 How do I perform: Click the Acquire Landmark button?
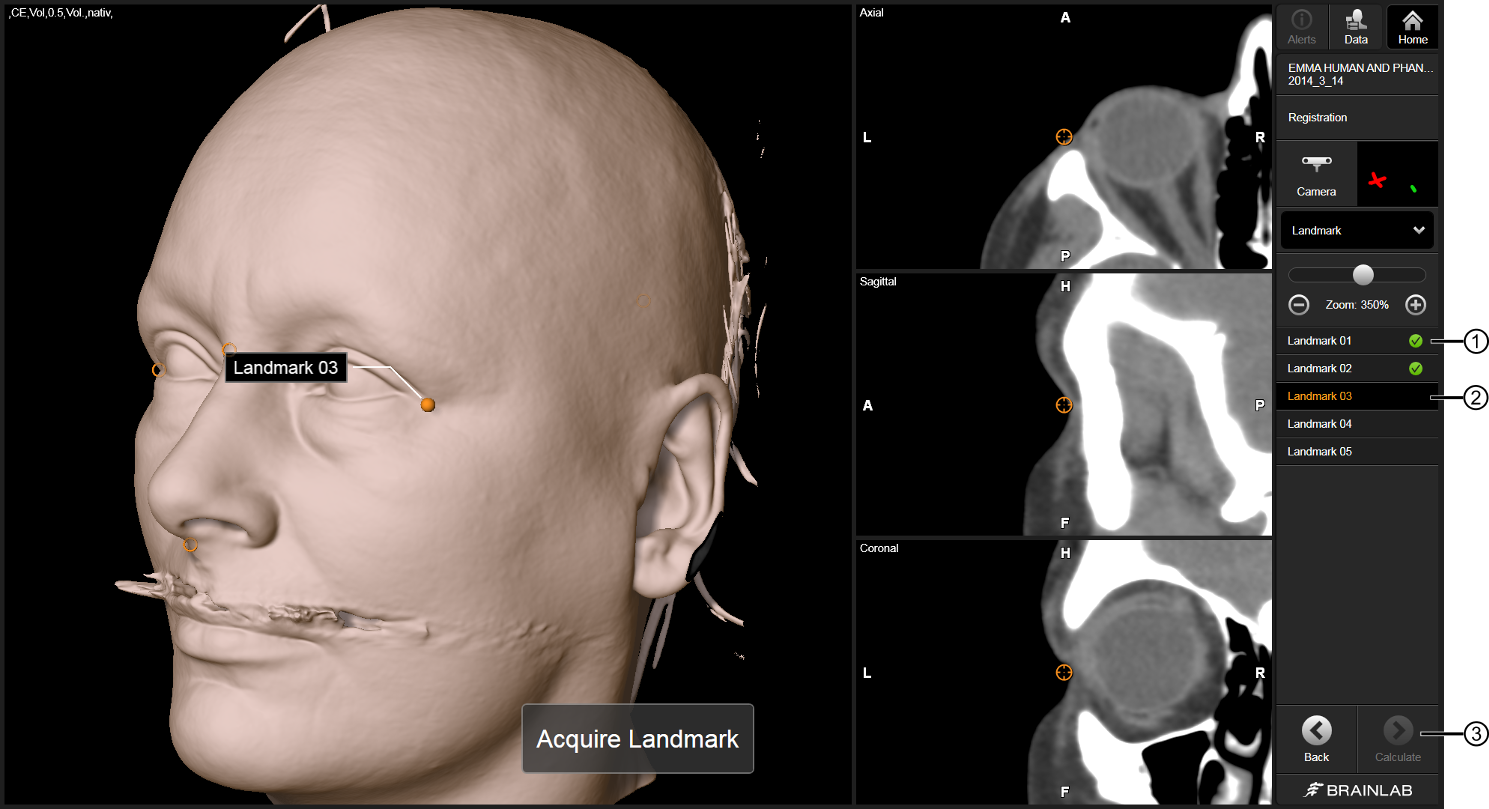(x=637, y=739)
